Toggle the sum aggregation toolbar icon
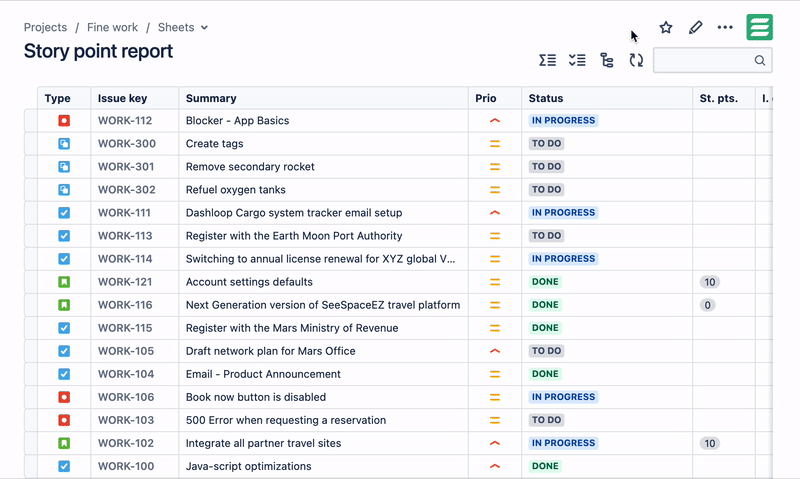Image resolution: width=800 pixels, height=479 pixels. 547,60
